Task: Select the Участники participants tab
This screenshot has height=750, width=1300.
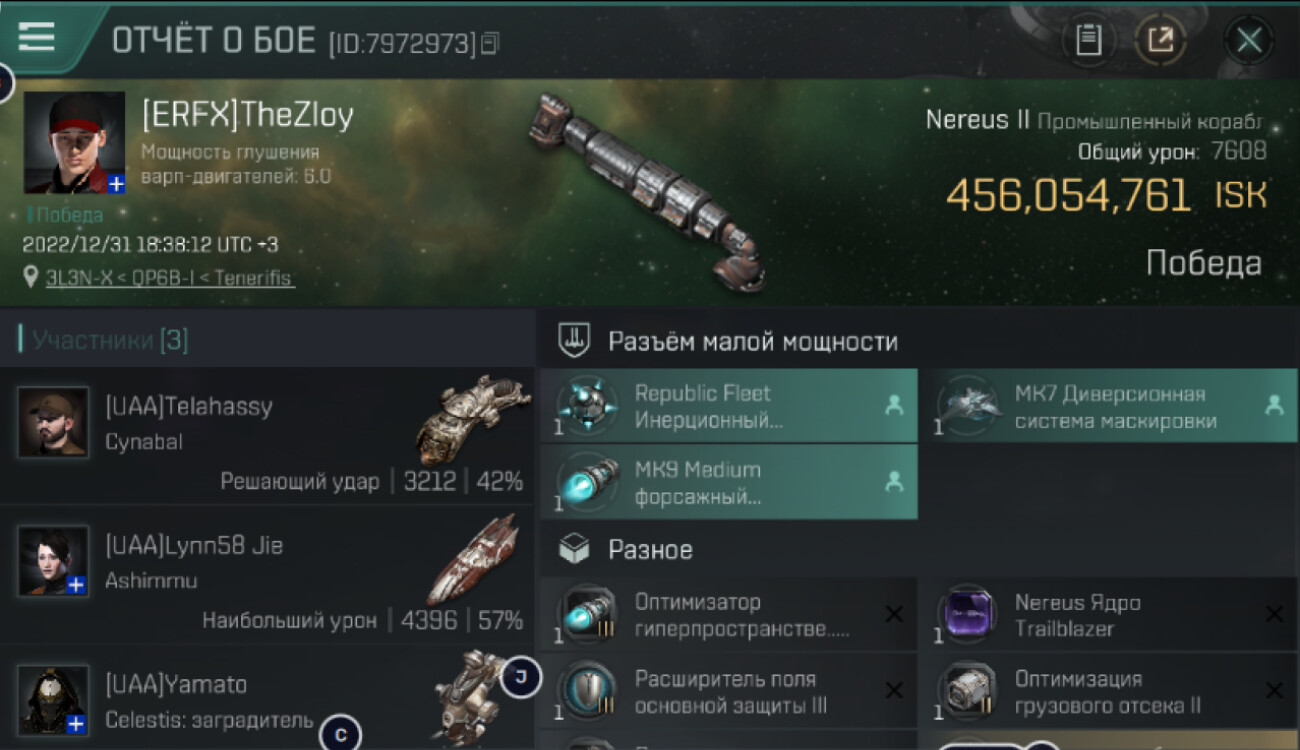Action: [103, 340]
